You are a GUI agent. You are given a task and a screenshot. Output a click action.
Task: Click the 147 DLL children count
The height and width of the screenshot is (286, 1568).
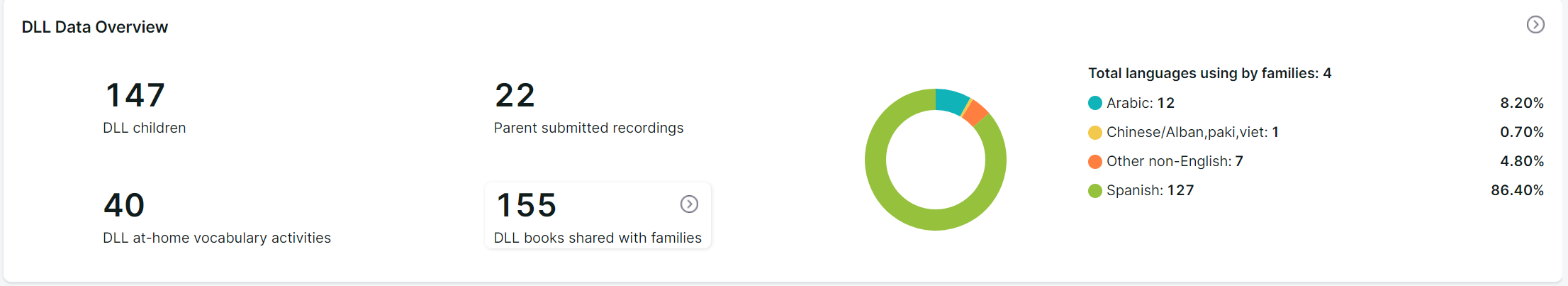[135, 96]
